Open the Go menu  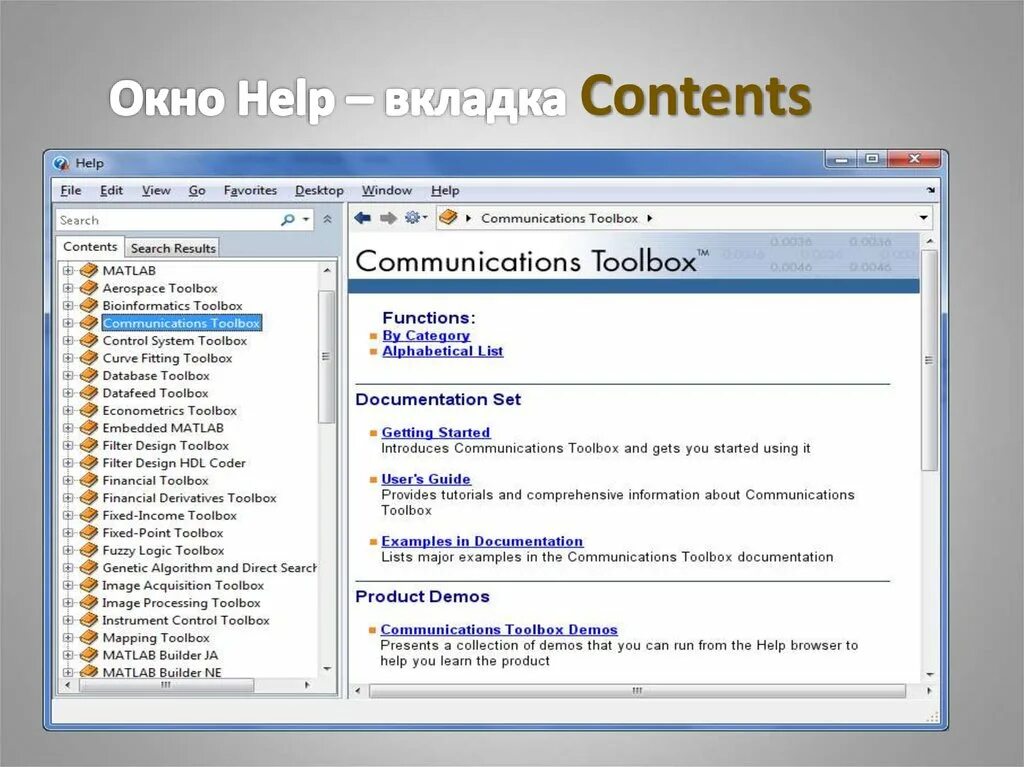click(x=197, y=191)
